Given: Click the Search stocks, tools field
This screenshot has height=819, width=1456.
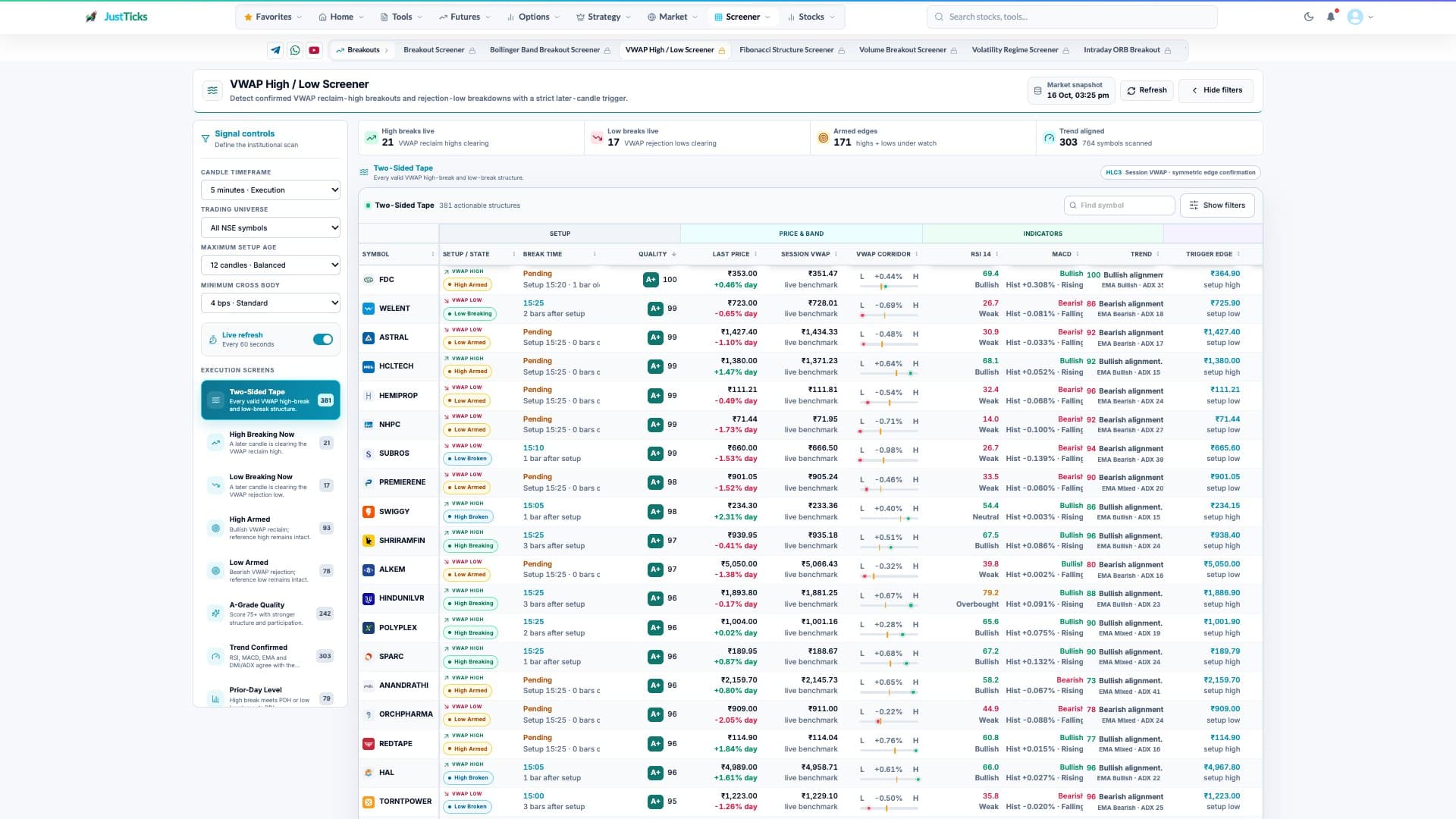Looking at the screenshot, I should 1072,17.
